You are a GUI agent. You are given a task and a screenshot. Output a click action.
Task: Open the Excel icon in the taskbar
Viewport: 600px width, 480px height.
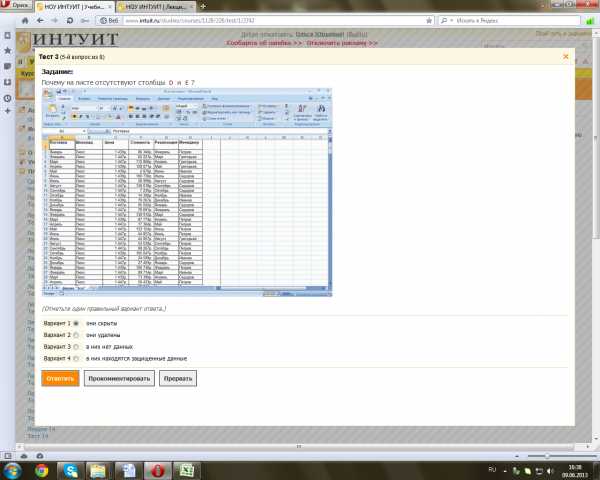click(187, 470)
